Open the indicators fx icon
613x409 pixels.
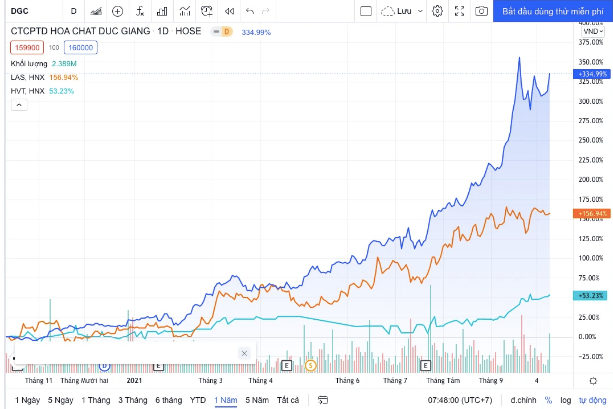(141, 11)
